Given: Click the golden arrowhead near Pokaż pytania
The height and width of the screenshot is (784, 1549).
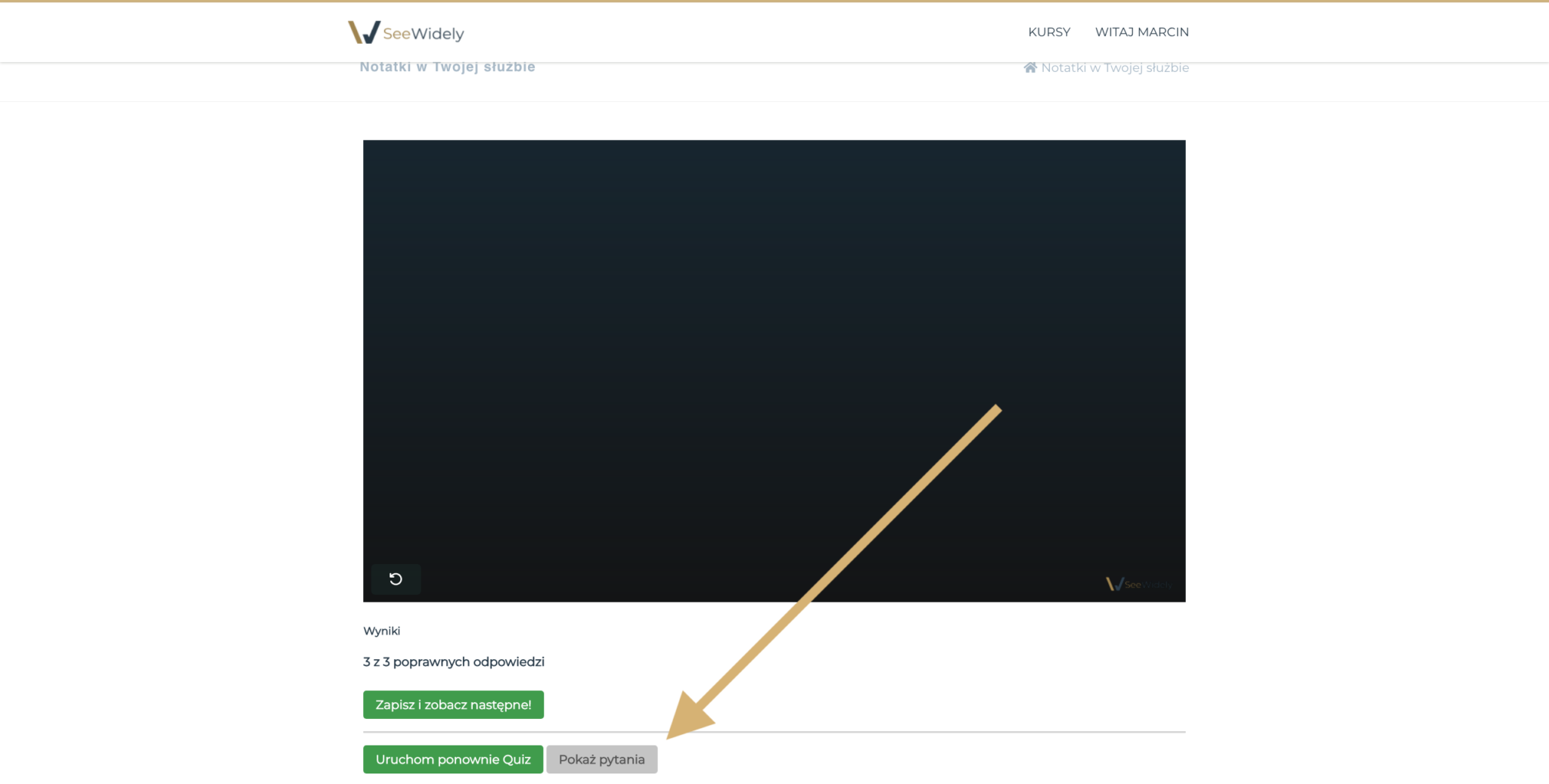Looking at the screenshot, I should pos(688,717).
